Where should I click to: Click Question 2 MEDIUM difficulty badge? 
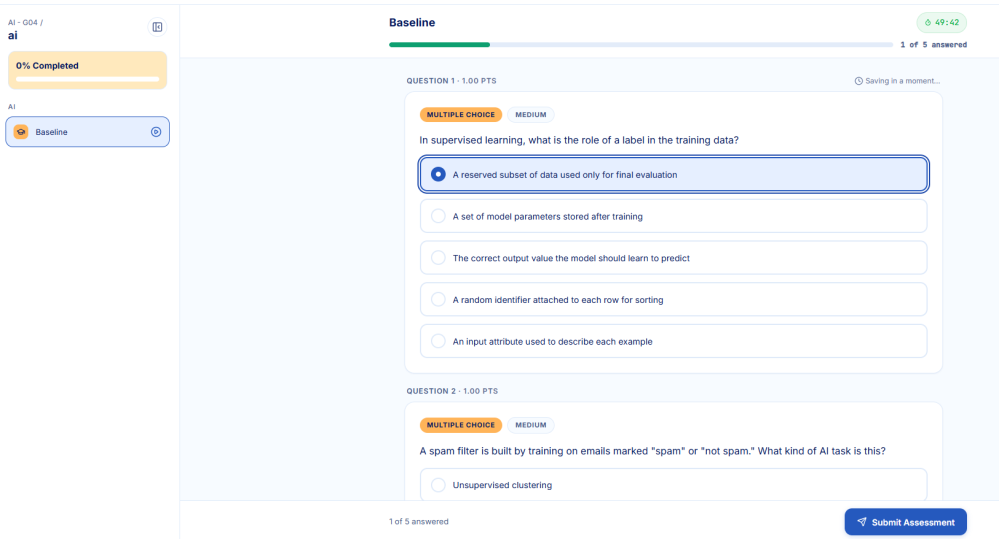[x=531, y=425]
